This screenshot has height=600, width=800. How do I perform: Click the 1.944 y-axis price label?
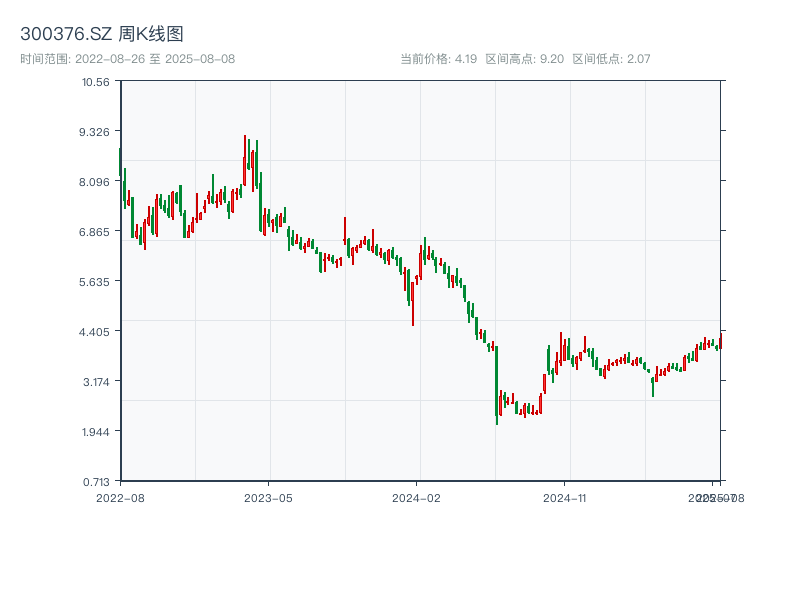[96, 432]
